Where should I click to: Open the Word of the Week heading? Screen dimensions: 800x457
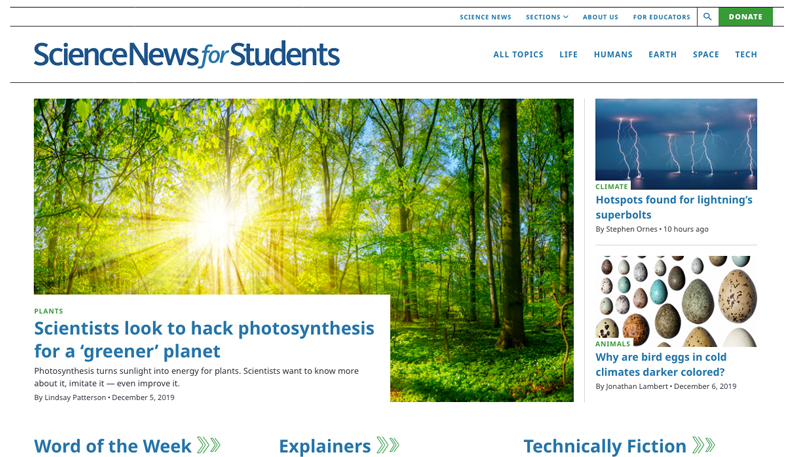113,446
